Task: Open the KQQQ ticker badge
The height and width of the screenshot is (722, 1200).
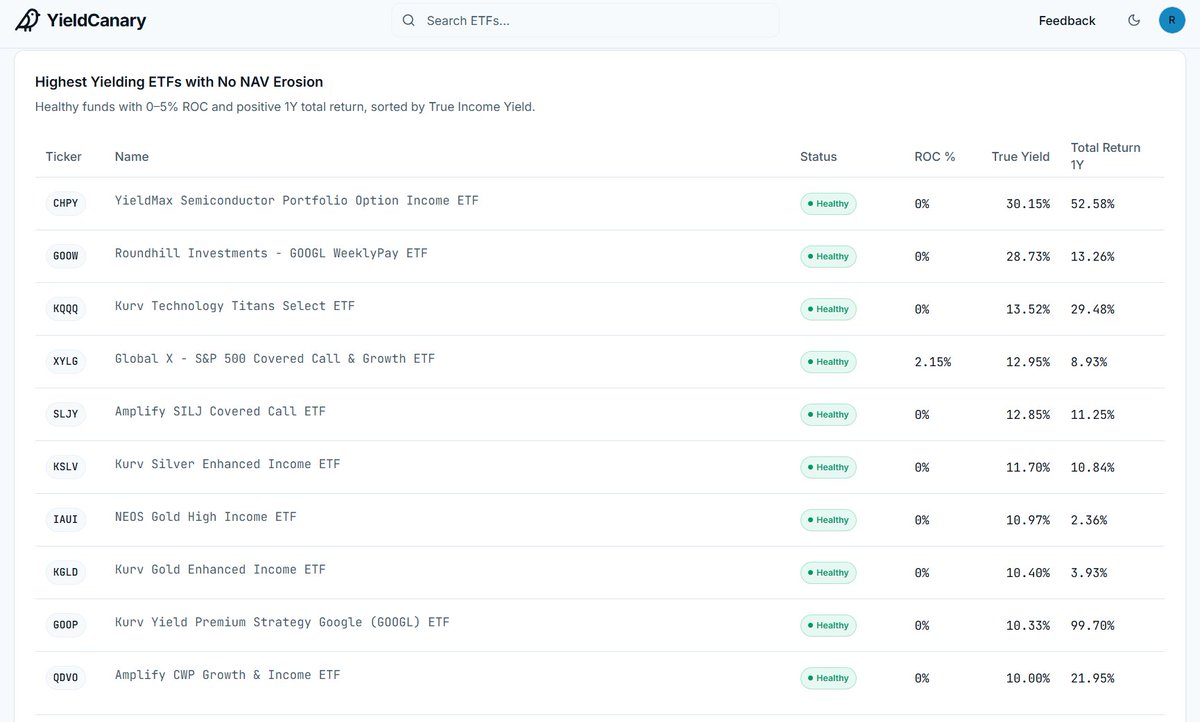Action: point(65,309)
